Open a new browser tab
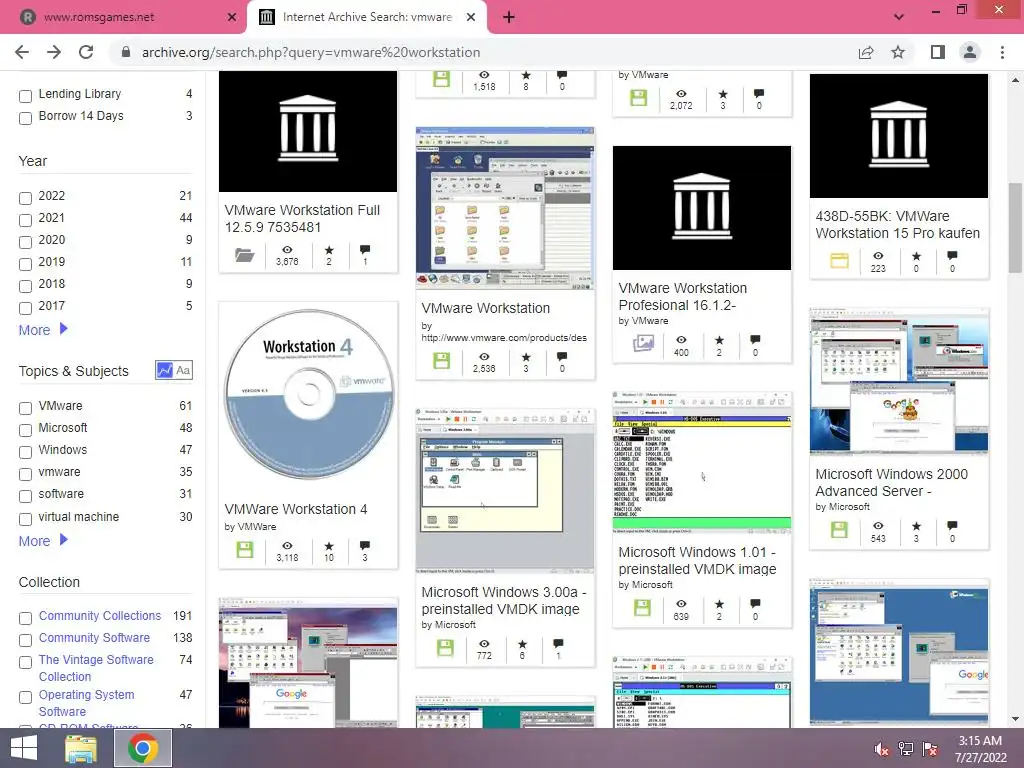The height and width of the screenshot is (768, 1024). [x=509, y=17]
